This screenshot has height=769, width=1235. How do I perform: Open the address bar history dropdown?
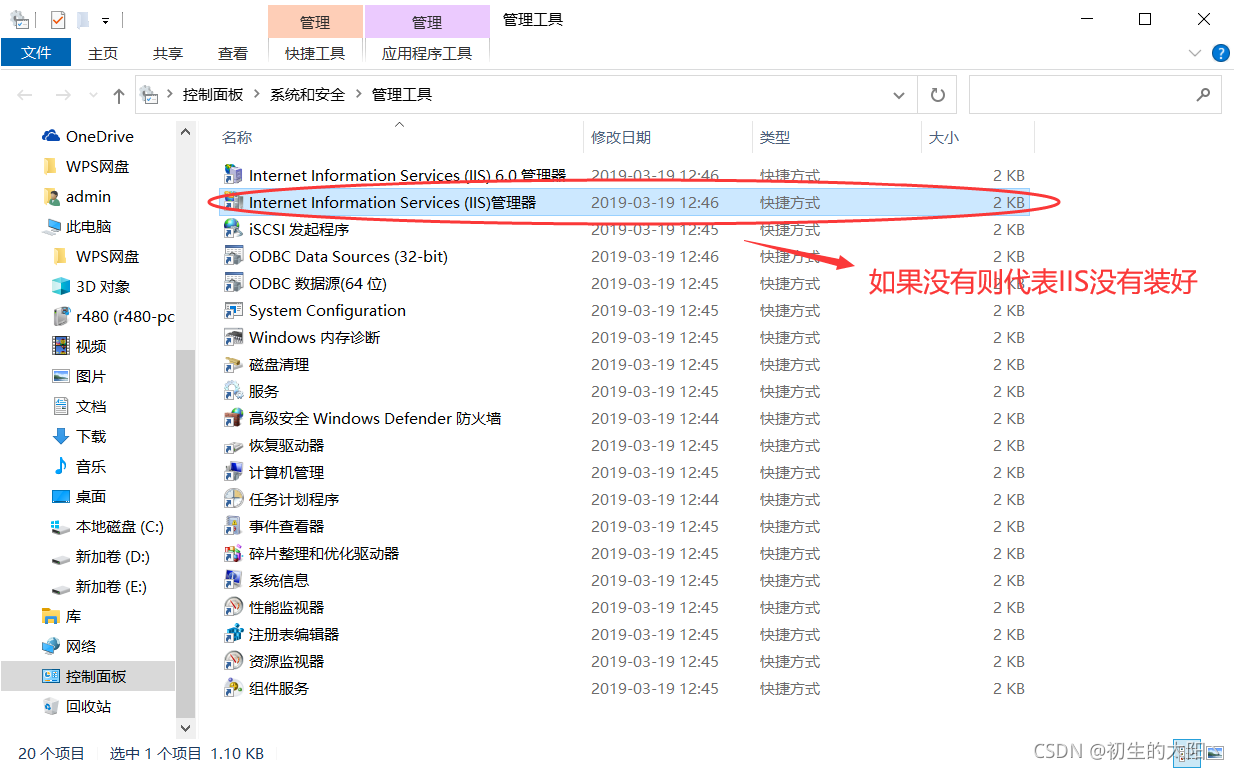[898, 95]
